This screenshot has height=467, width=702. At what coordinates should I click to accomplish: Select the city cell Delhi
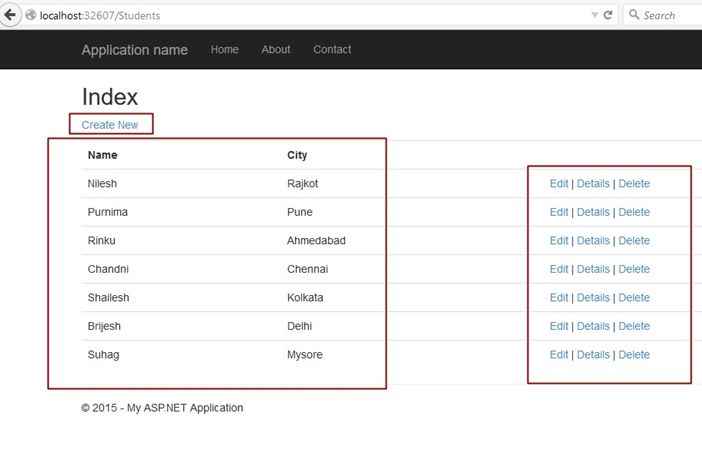[300, 326]
